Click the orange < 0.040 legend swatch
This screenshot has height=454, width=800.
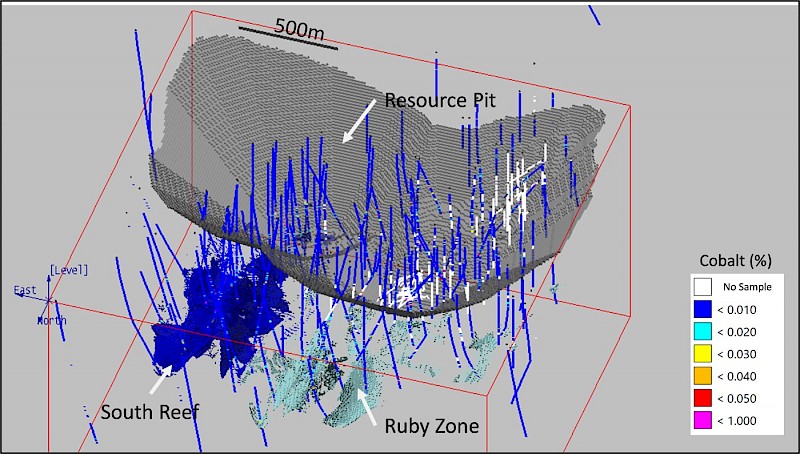coord(703,376)
